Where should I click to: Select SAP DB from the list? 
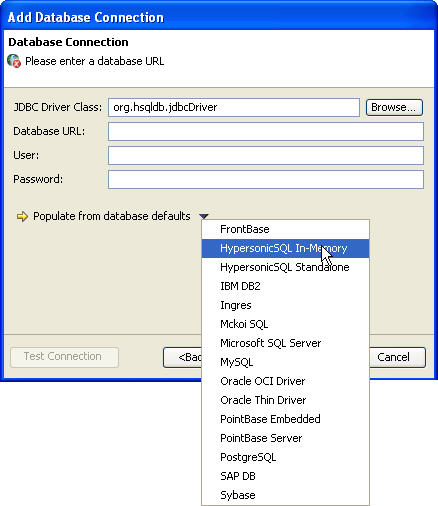[x=285, y=476]
